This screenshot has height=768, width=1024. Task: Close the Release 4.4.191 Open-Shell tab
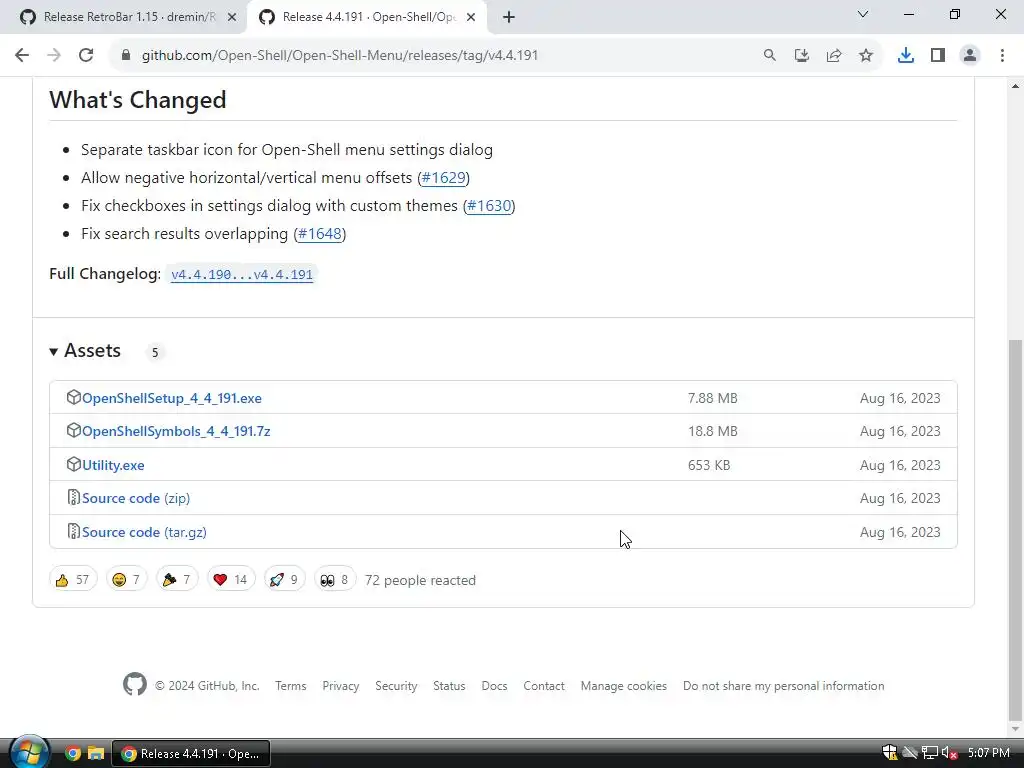tap(471, 17)
